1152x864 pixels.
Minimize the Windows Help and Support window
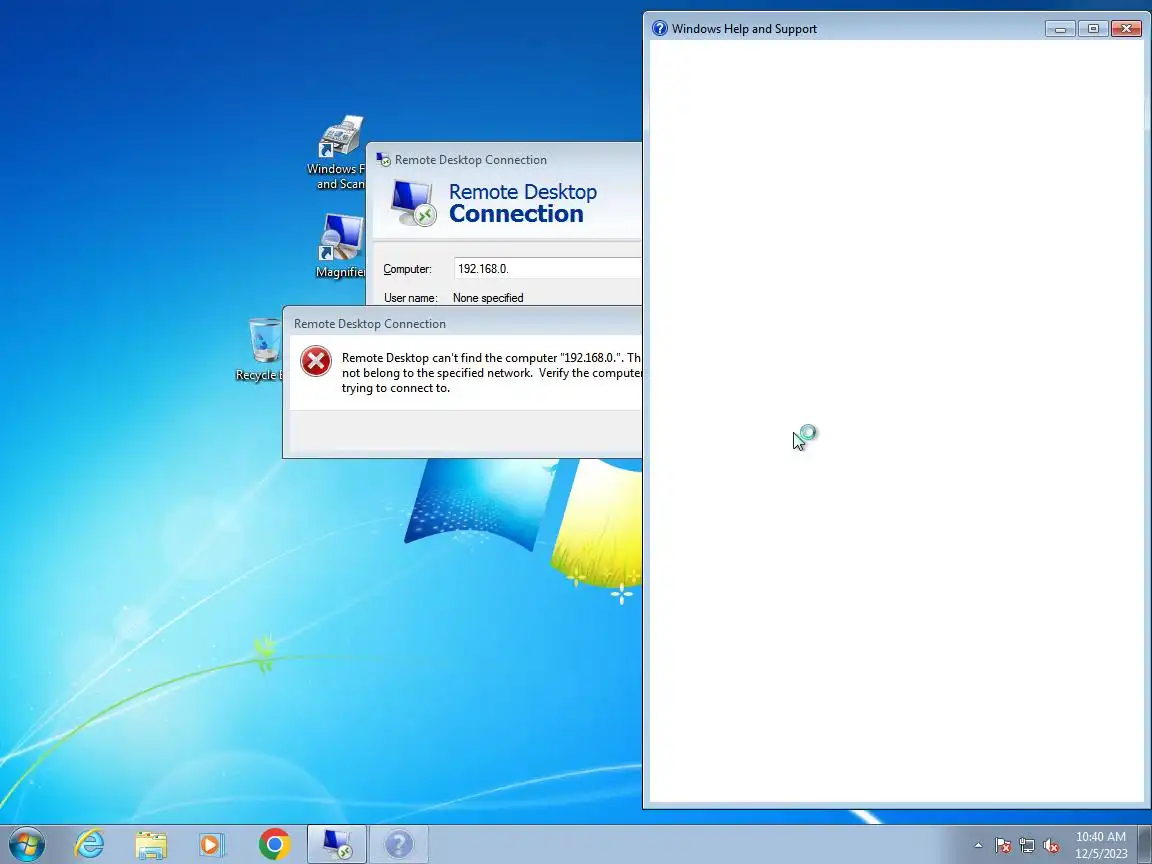(1059, 29)
